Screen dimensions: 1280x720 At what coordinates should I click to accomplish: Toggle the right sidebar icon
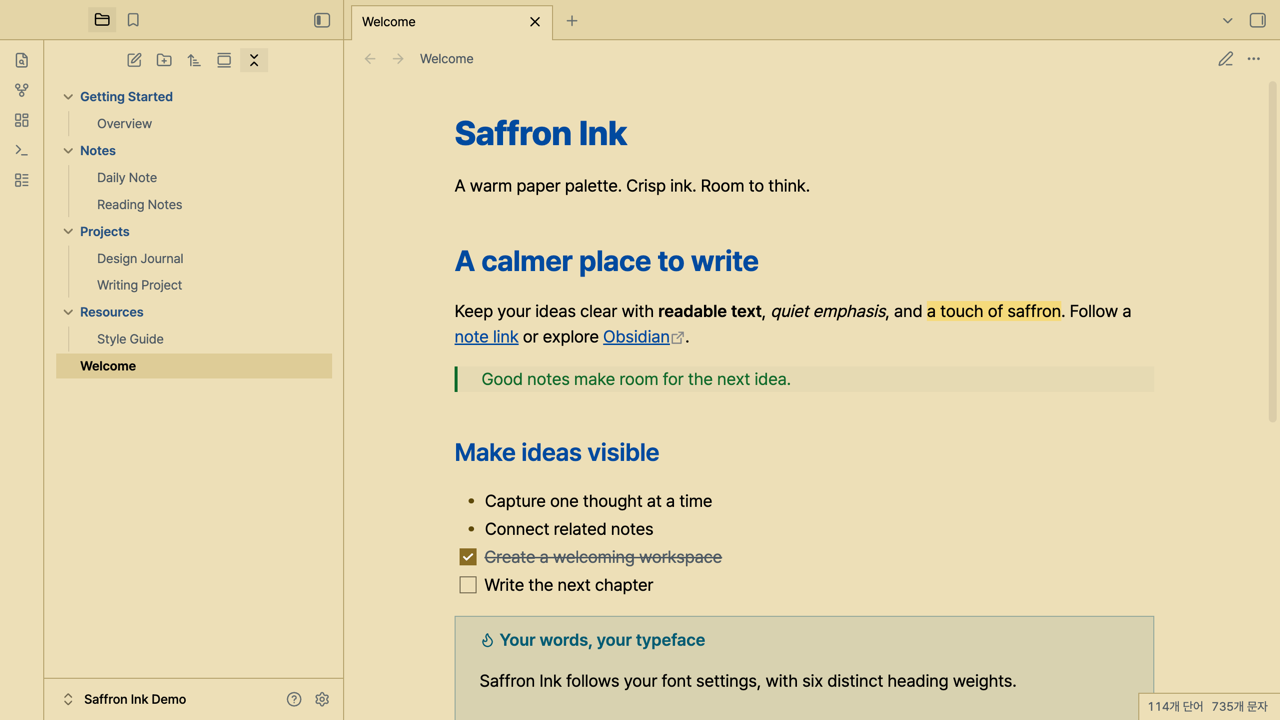pos(1258,20)
